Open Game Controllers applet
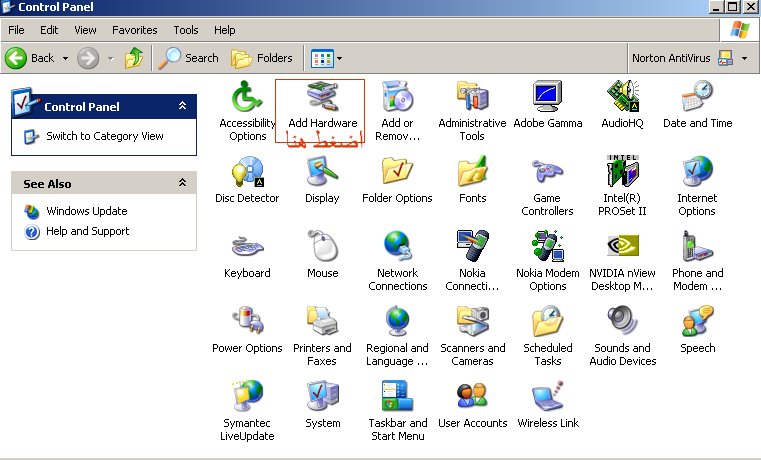 pos(547,186)
